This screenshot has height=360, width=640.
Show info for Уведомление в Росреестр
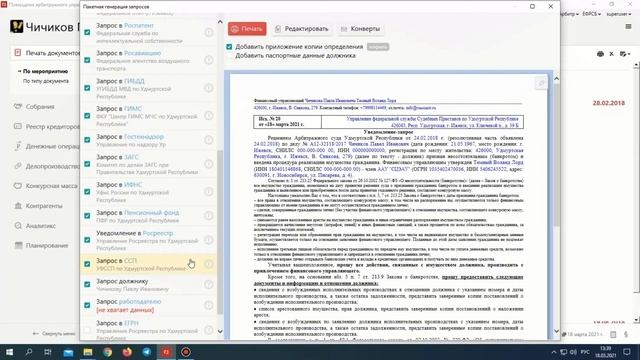tap(209, 240)
